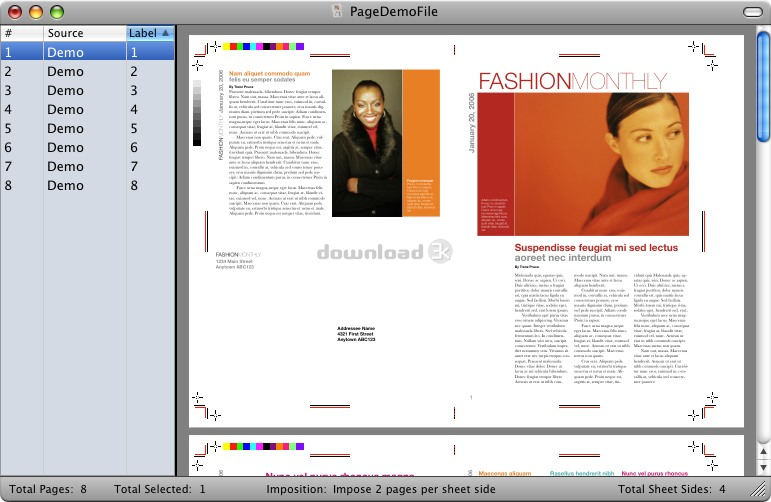This screenshot has width=771, height=502.
Task: Sort by the Source column header
Action: pos(85,33)
